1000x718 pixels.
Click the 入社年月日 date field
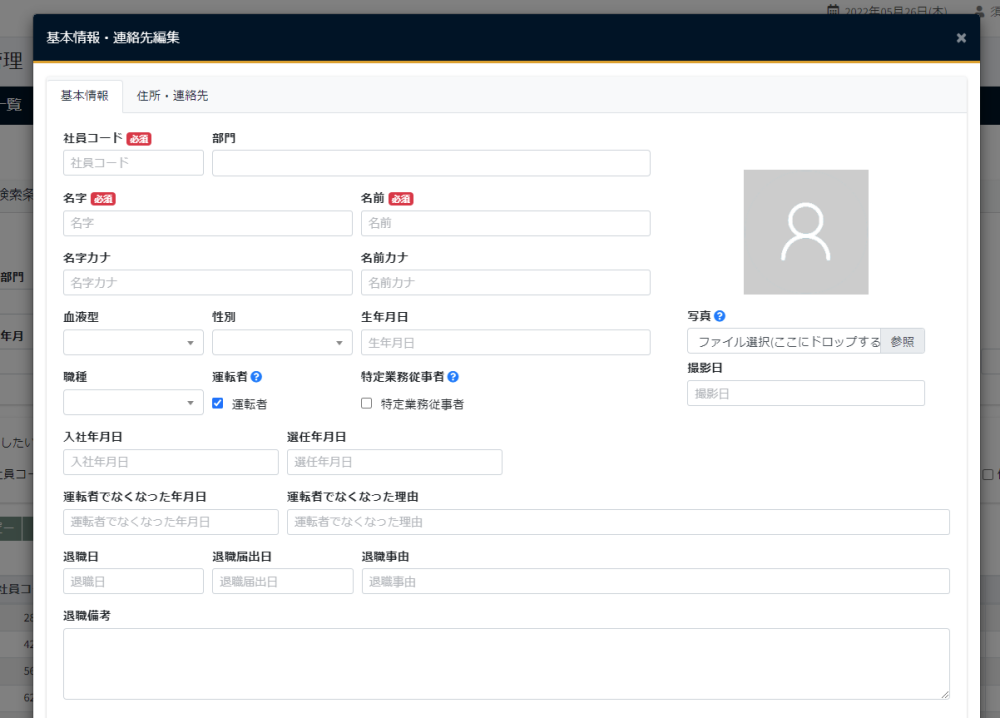pyautogui.click(x=170, y=462)
